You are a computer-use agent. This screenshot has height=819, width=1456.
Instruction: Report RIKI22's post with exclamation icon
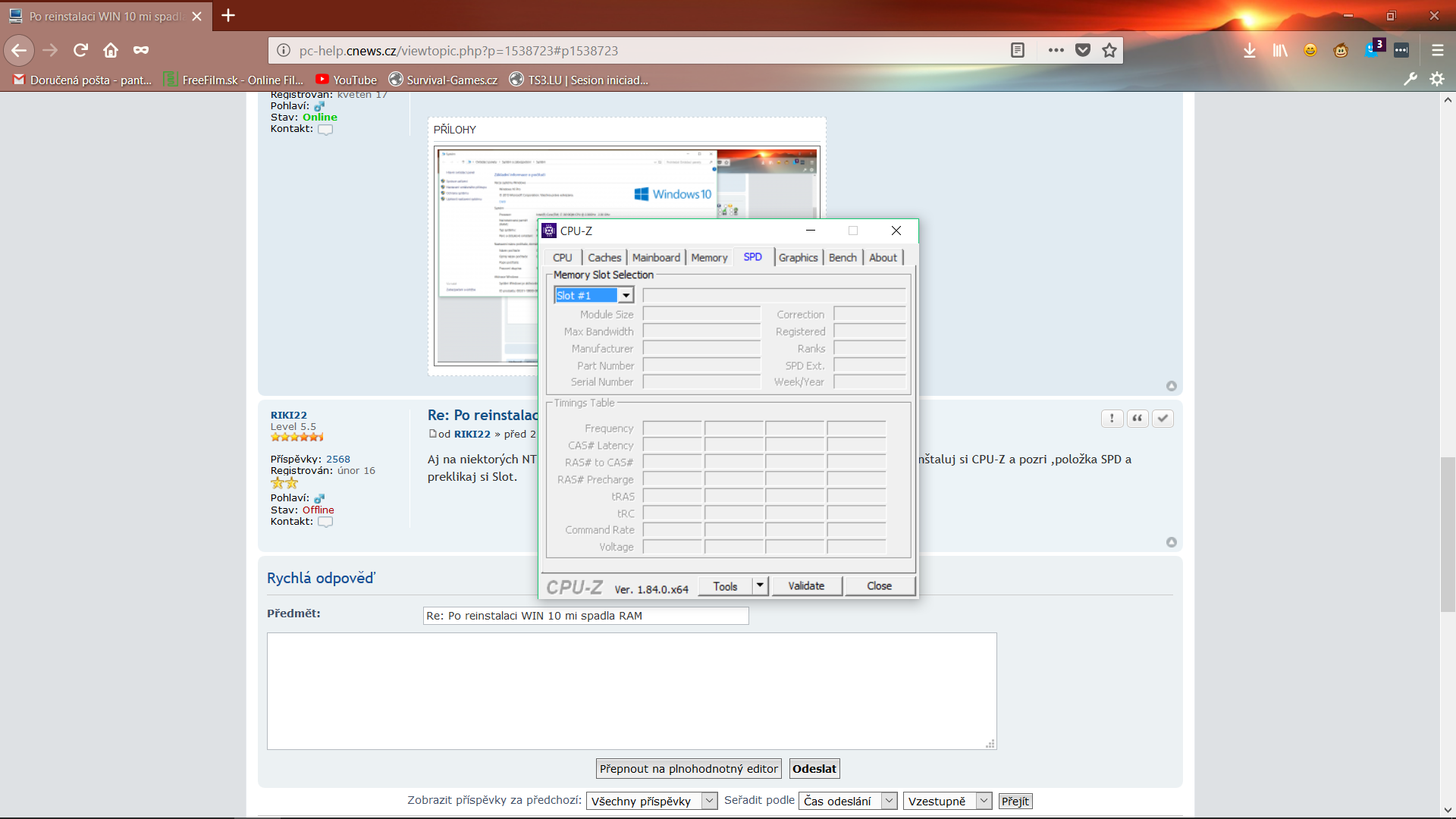[1112, 419]
